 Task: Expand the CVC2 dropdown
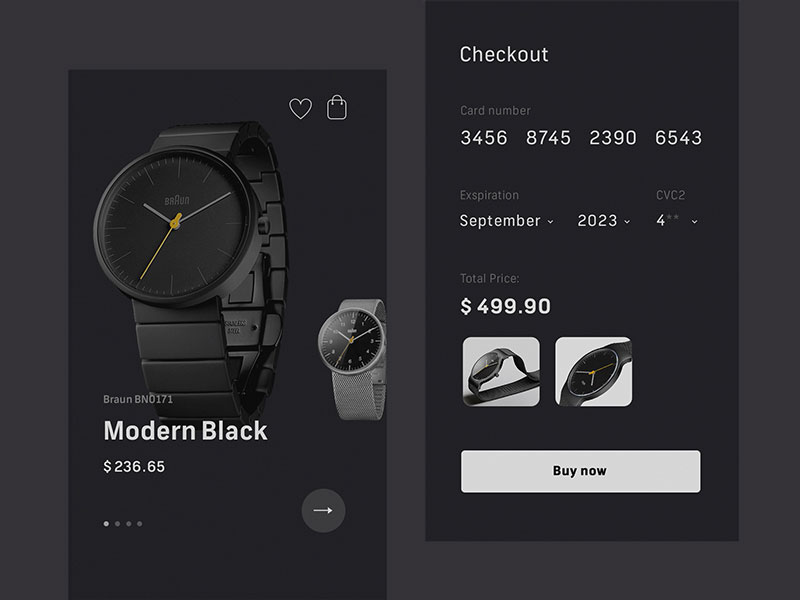coord(677,221)
